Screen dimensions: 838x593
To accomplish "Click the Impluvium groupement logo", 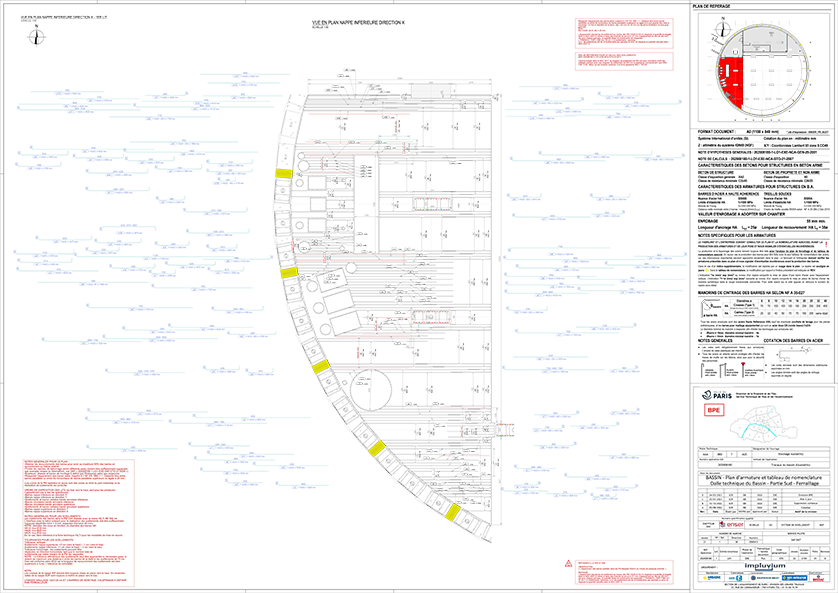I will 765,566.
